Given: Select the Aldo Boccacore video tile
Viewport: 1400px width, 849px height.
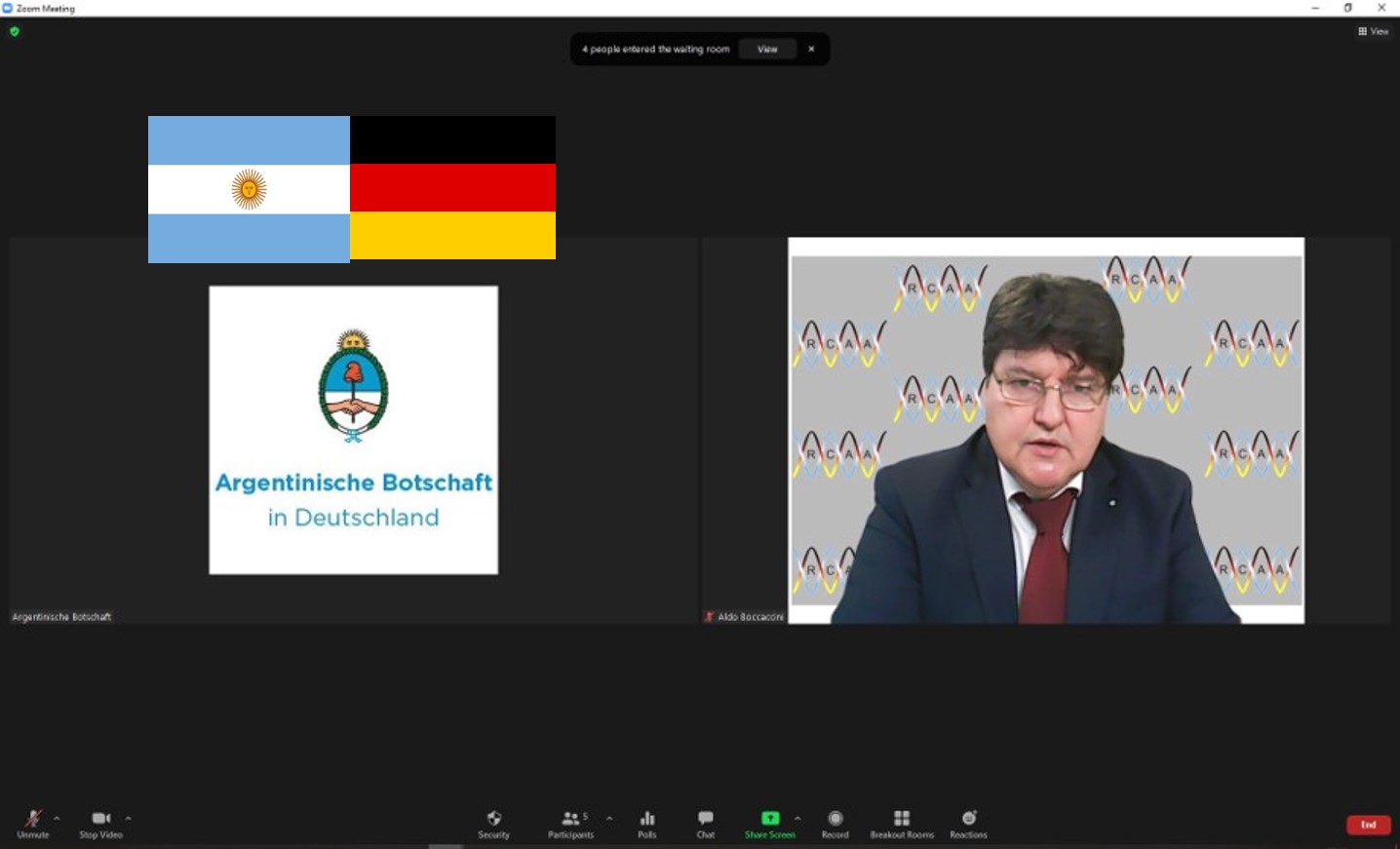Looking at the screenshot, I should pos(1046,430).
